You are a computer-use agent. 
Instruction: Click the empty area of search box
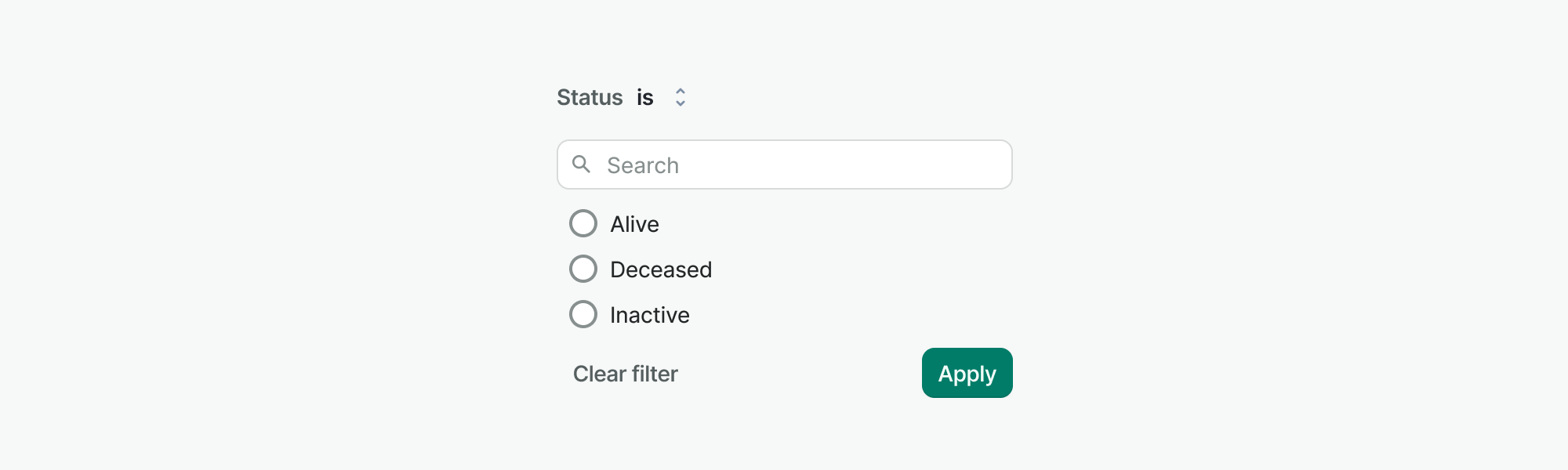coord(847,164)
